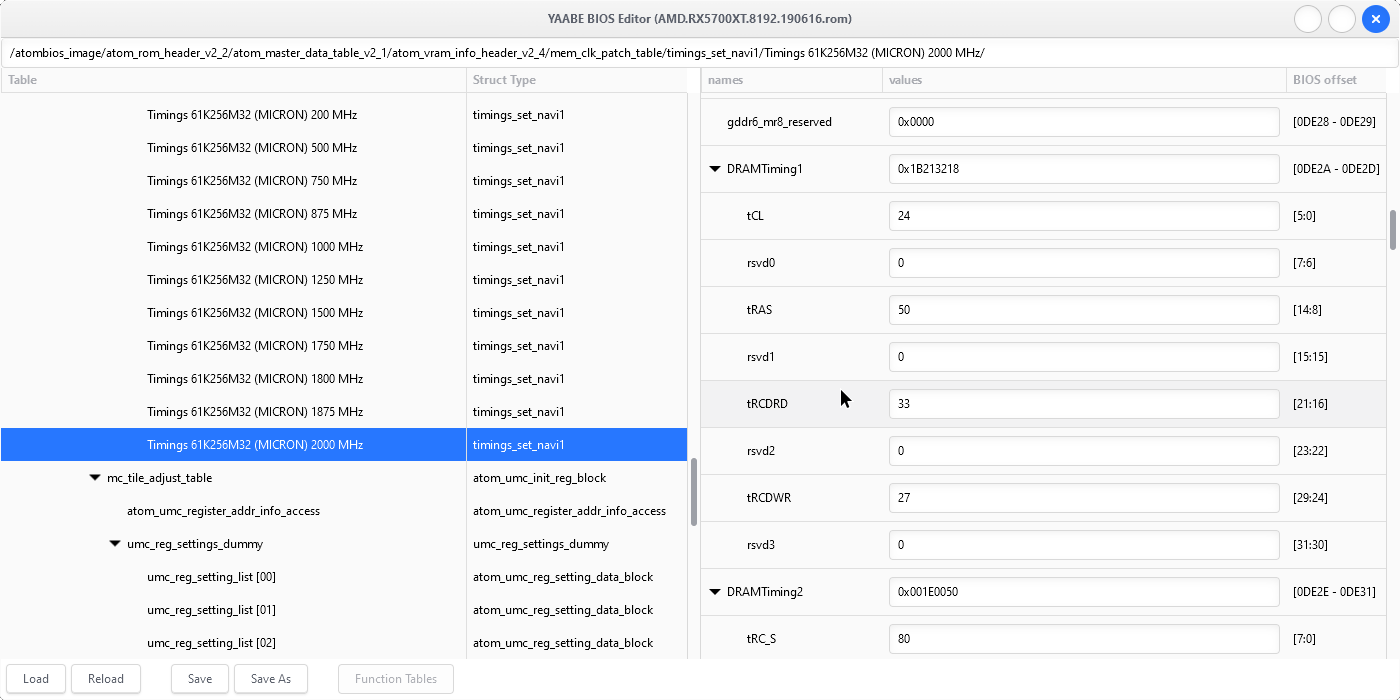Select Timings 61K256M32 (MICRON) 1750 MHz row
Image resolution: width=1400 pixels, height=700 pixels.
point(344,346)
